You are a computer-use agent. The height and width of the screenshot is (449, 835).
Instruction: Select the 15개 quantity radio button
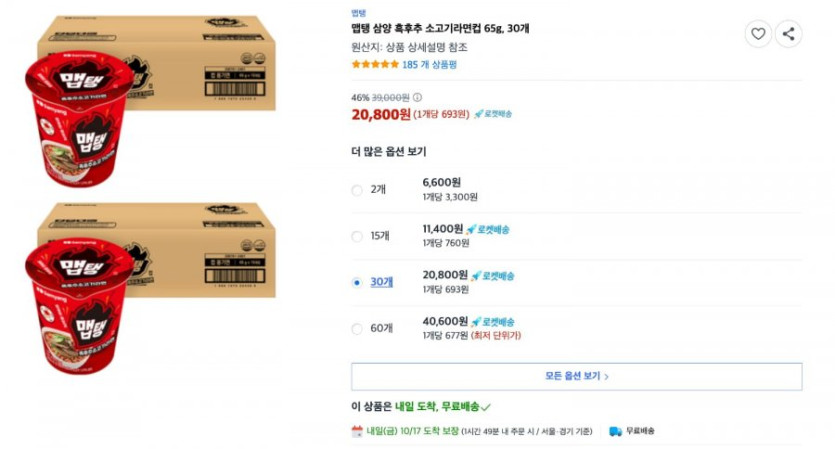[357, 236]
